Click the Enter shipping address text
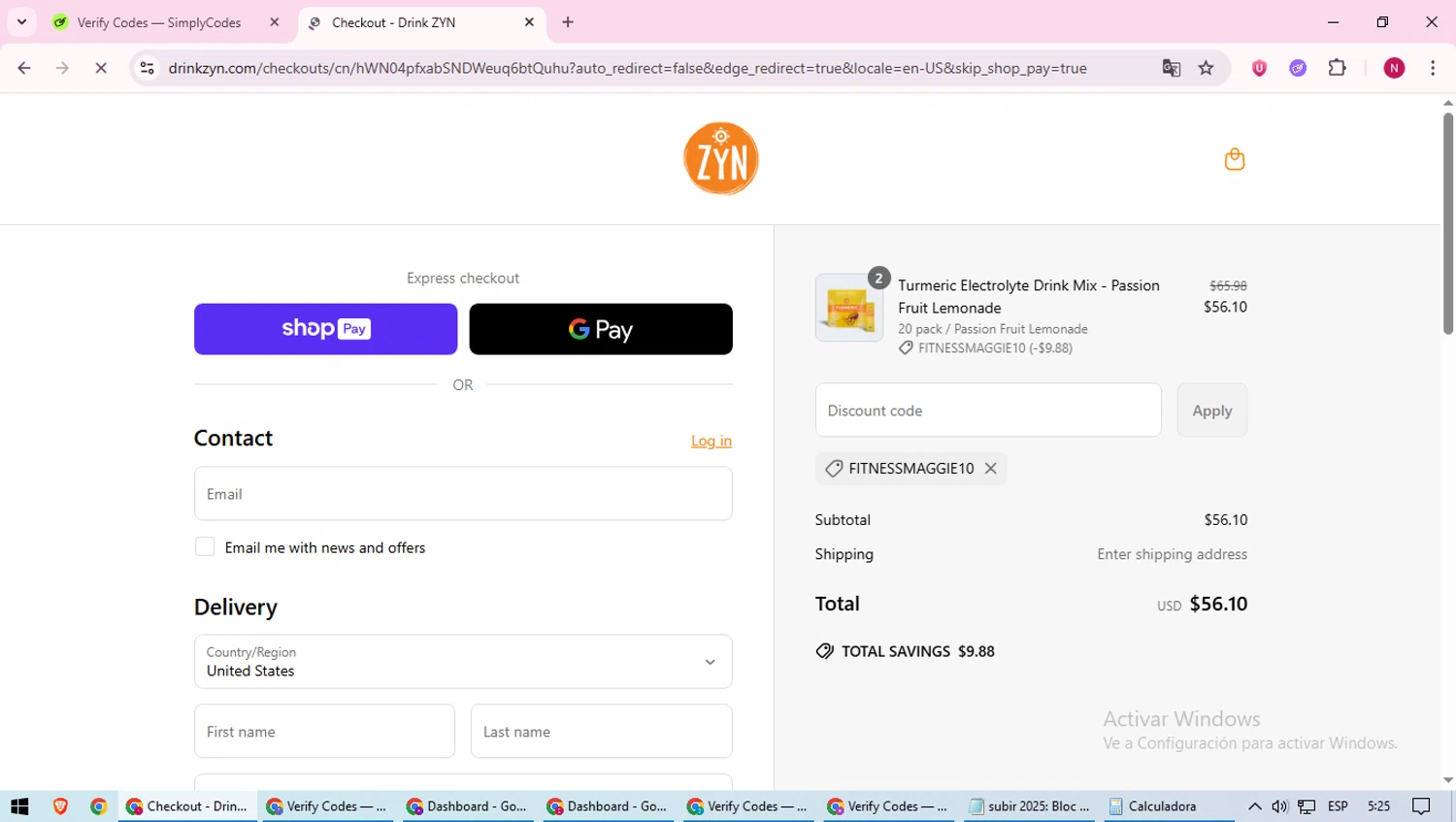Screen dimensions: 1456x822 coord(1173,554)
